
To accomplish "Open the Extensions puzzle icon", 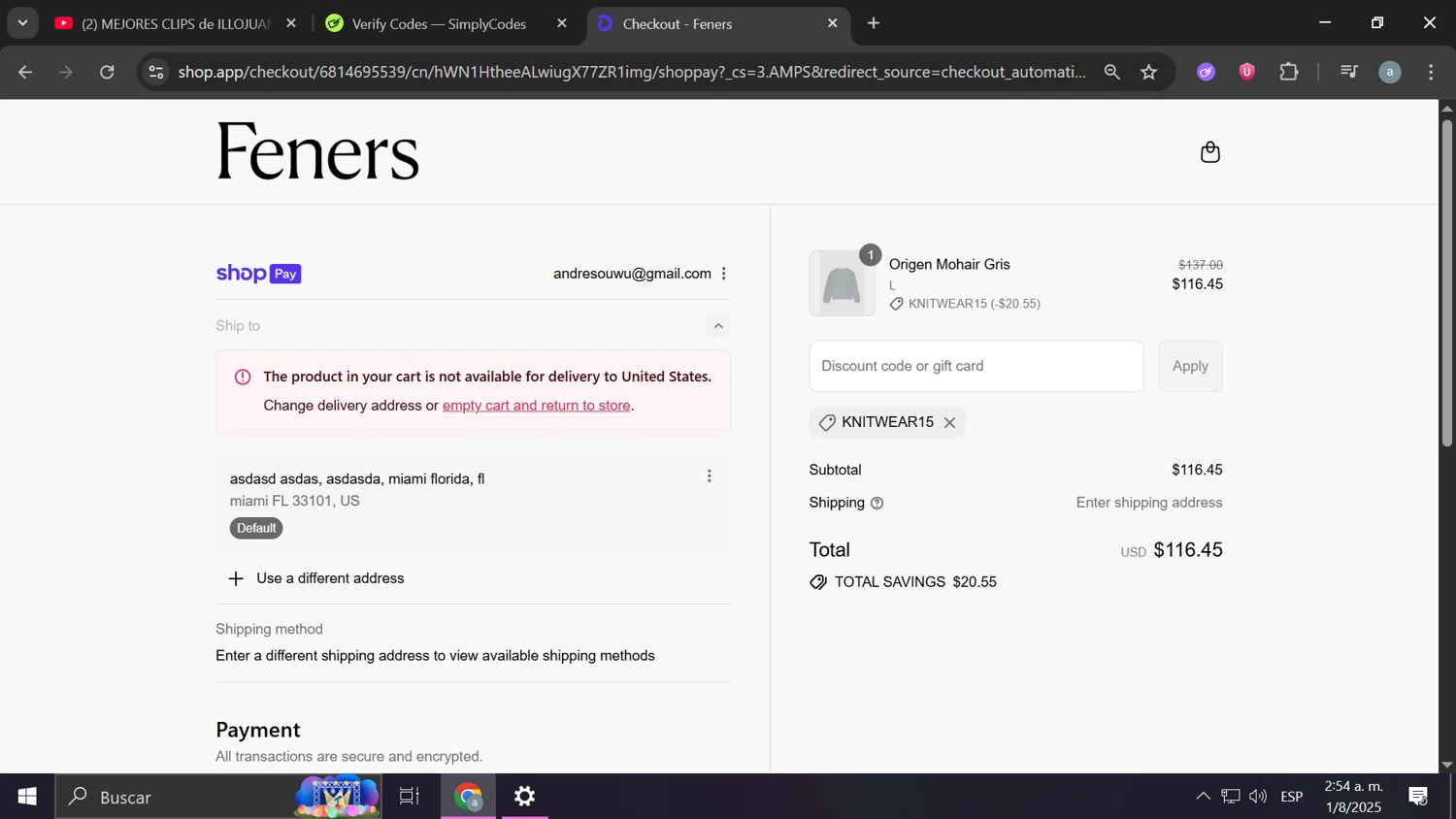I will coord(1289,72).
